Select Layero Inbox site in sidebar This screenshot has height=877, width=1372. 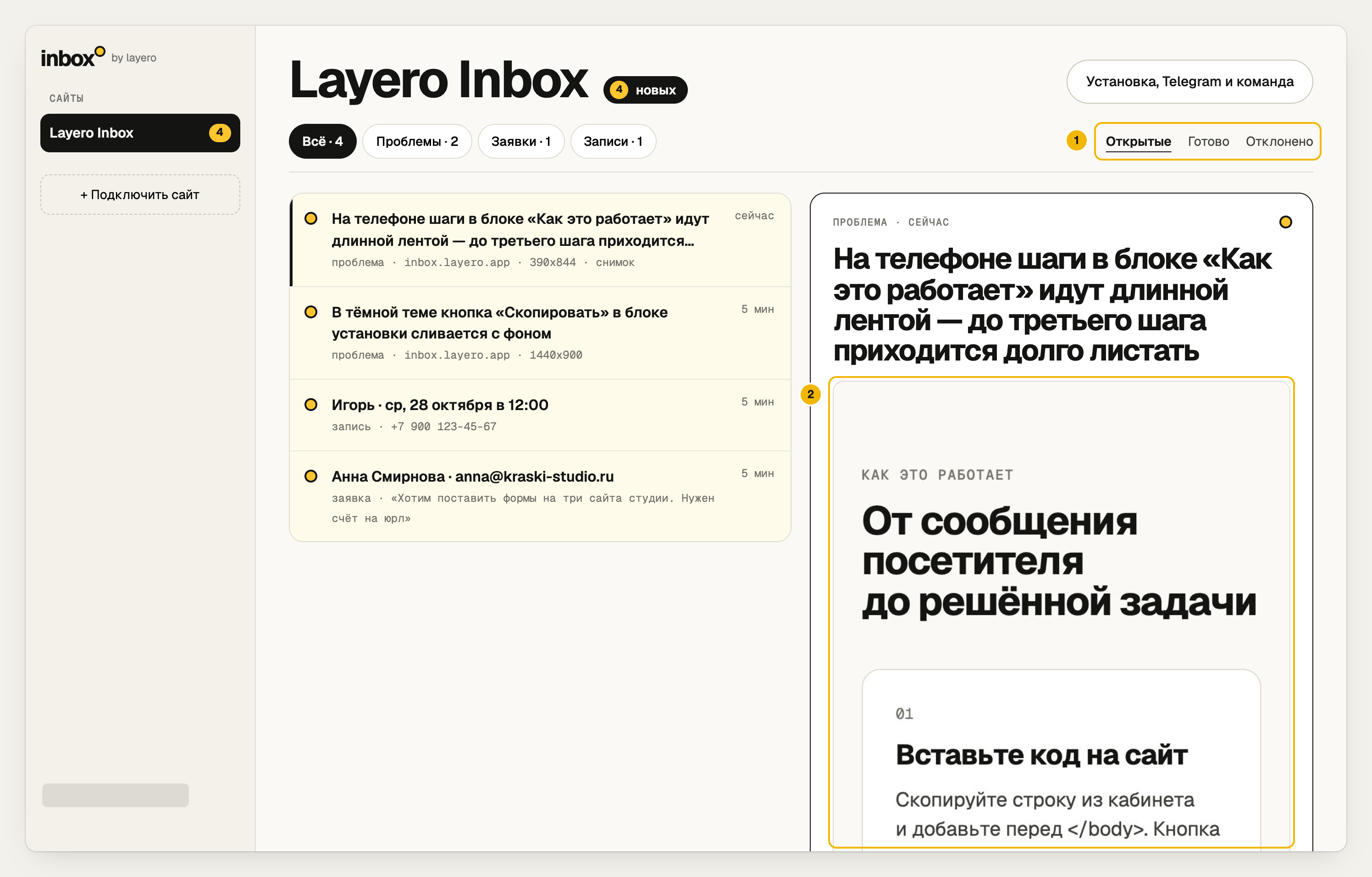(x=140, y=133)
